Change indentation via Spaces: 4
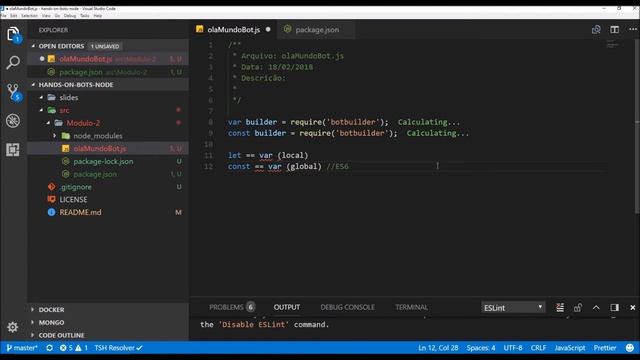This screenshot has width=640, height=360. coord(481,348)
